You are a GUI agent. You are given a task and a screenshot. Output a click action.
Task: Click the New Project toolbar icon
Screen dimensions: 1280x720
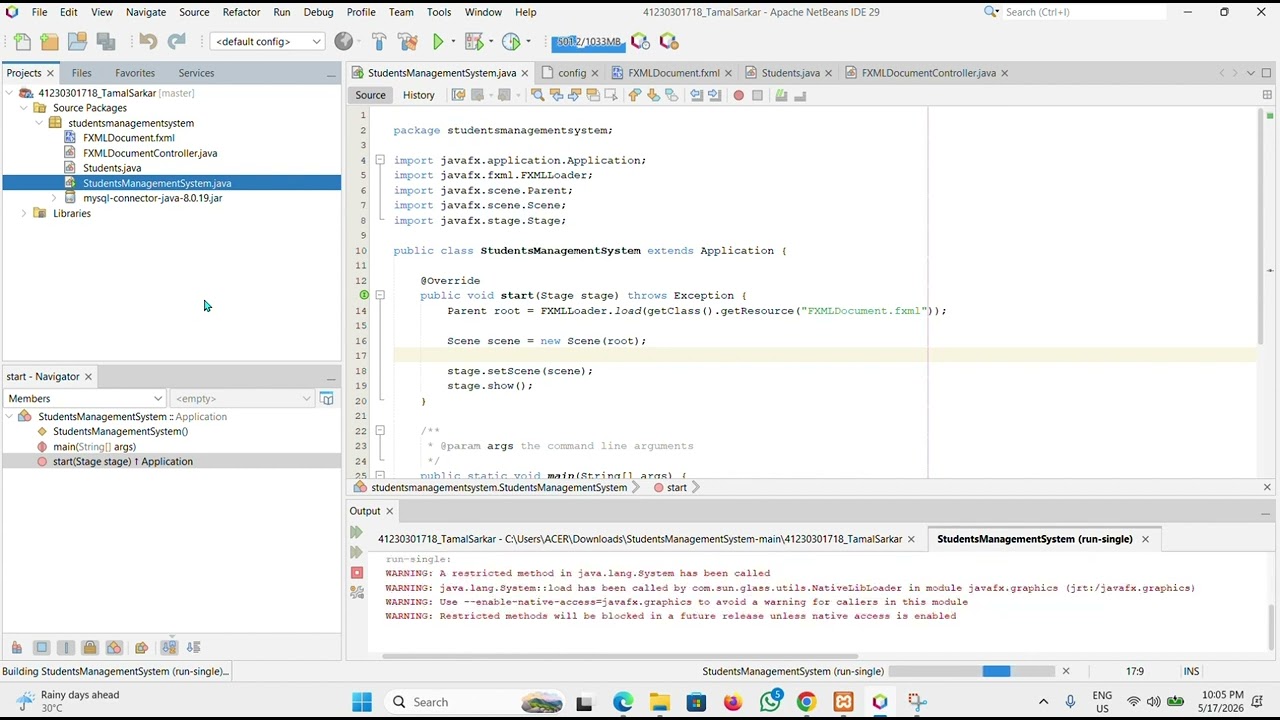(49, 42)
